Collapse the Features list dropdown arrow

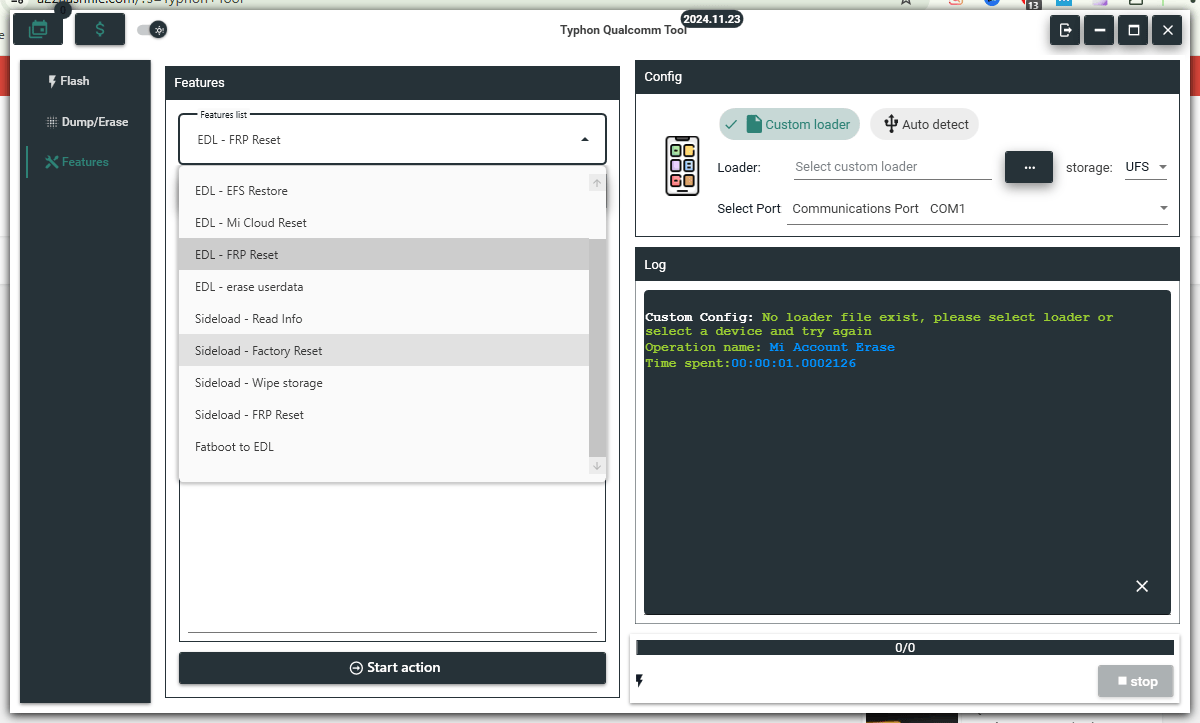coord(585,140)
